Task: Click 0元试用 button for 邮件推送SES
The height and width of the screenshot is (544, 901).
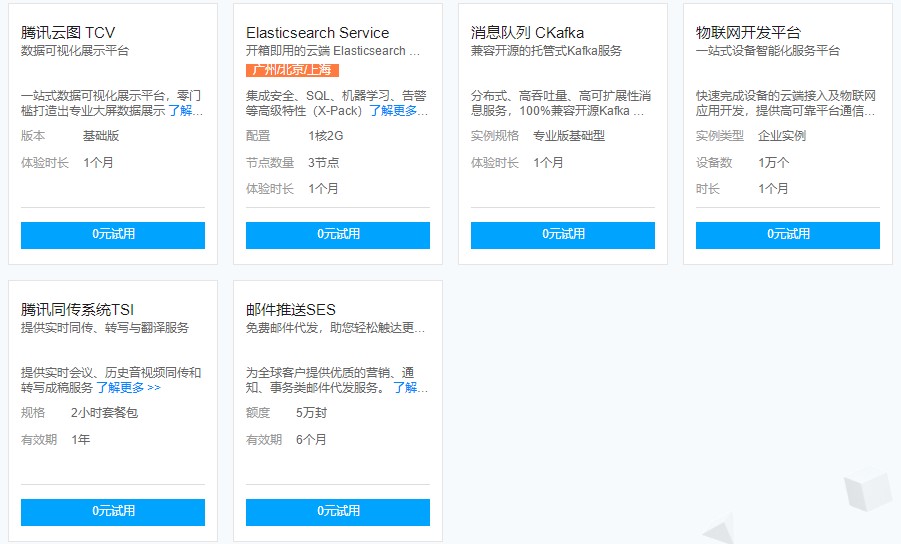Action: coord(338,512)
